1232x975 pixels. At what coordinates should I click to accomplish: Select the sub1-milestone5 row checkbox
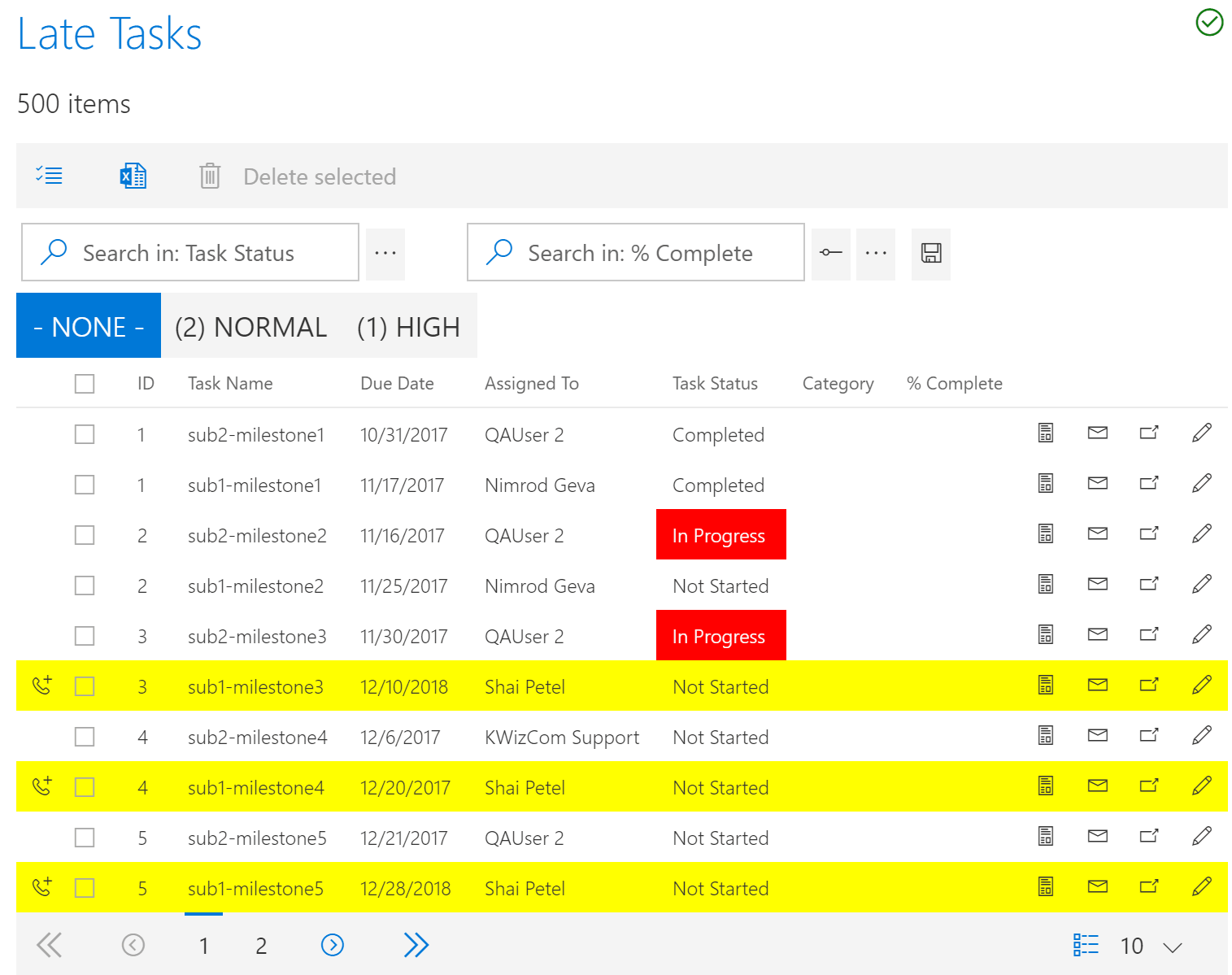pos(85,887)
